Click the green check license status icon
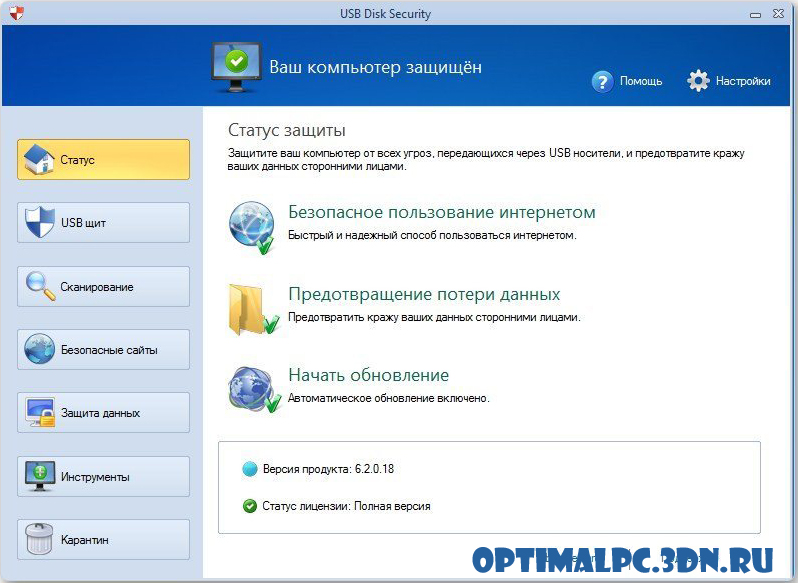 249,506
